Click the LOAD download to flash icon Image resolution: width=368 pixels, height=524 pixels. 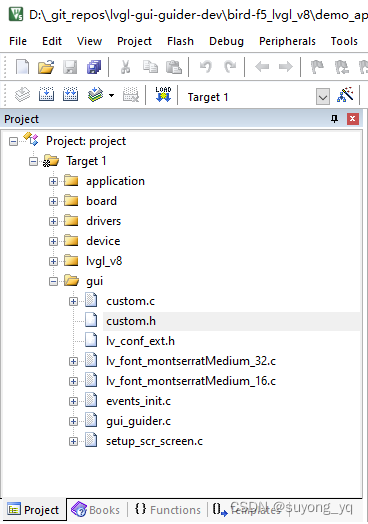(x=163, y=95)
